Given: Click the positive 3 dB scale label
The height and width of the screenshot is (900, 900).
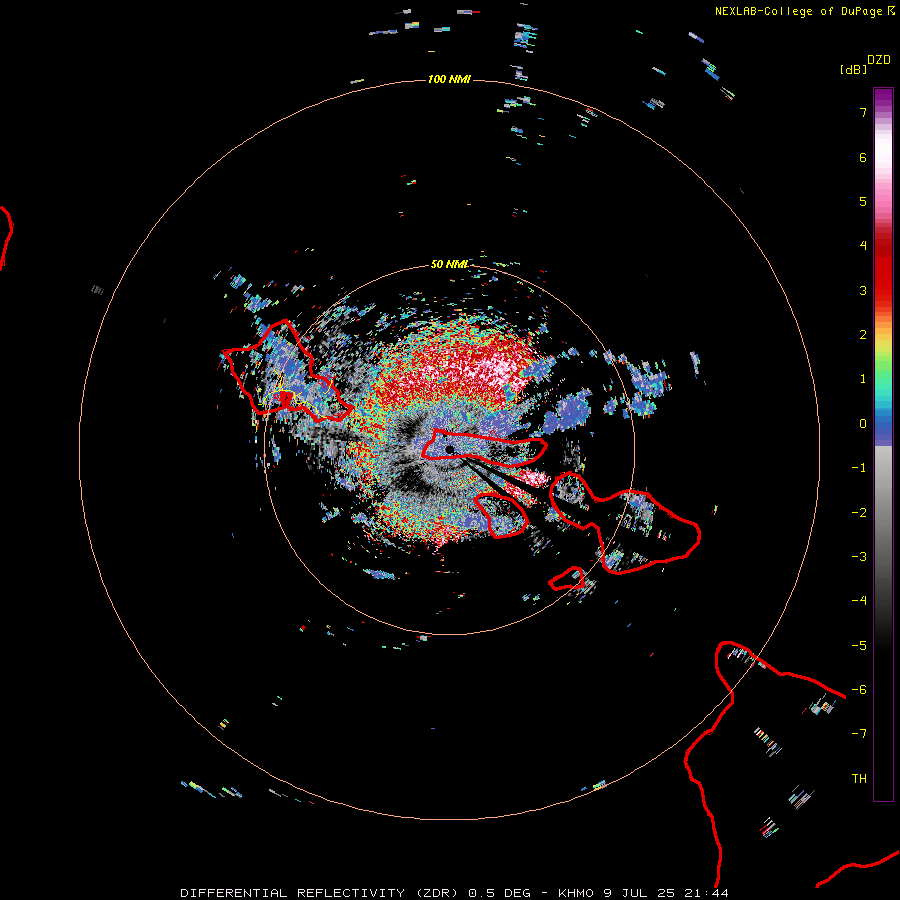Looking at the screenshot, I should pyautogui.click(x=863, y=290).
